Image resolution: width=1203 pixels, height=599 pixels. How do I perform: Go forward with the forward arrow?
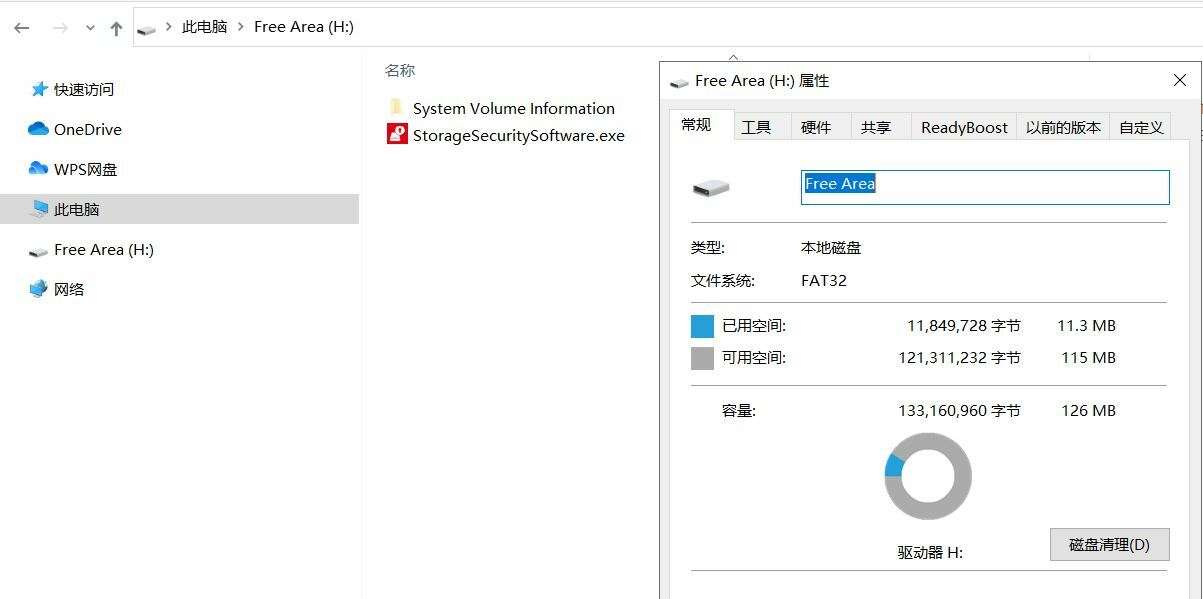click(60, 28)
